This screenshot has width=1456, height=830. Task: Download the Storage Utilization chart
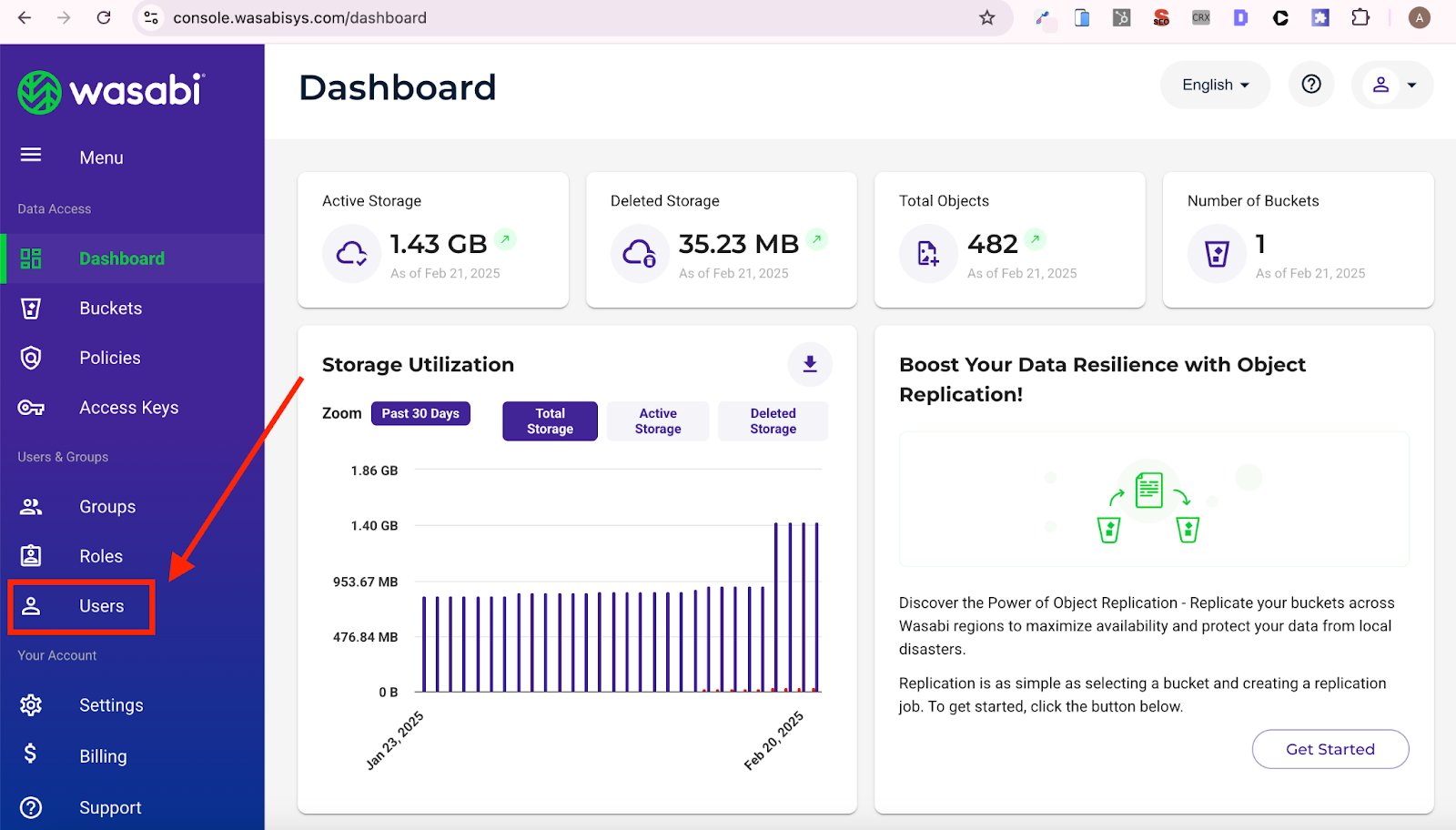click(810, 364)
